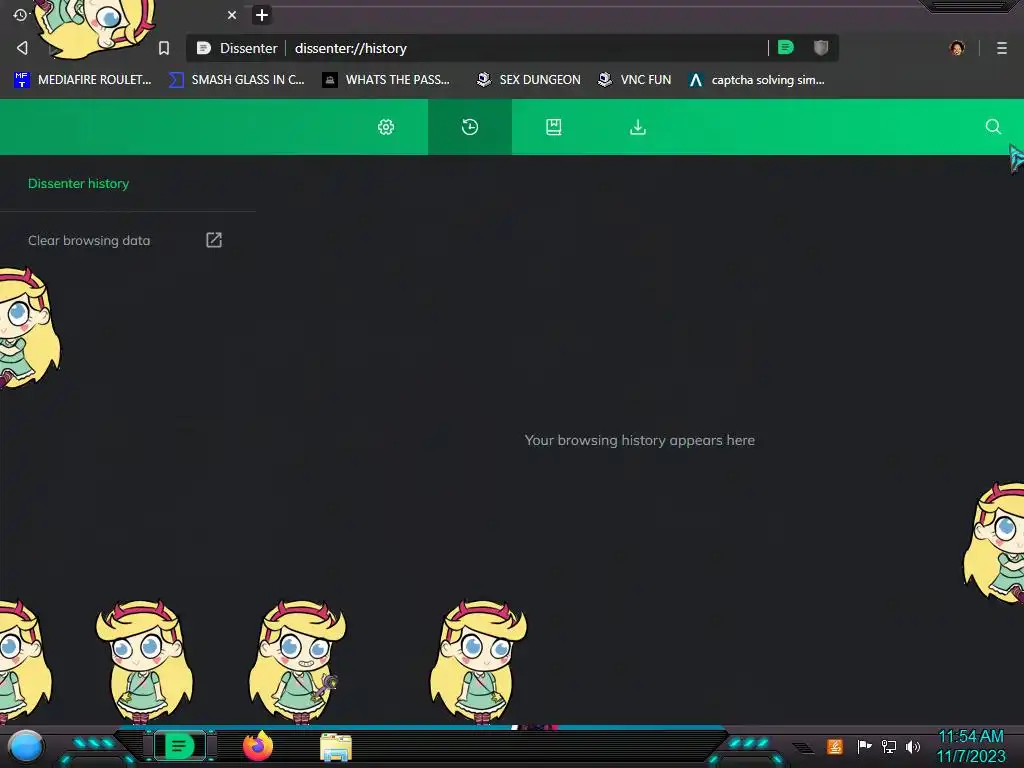Click the Shields icon in address bar
The width and height of the screenshot is (1024, 768).
pyautogui.click(x=821, y=47)
